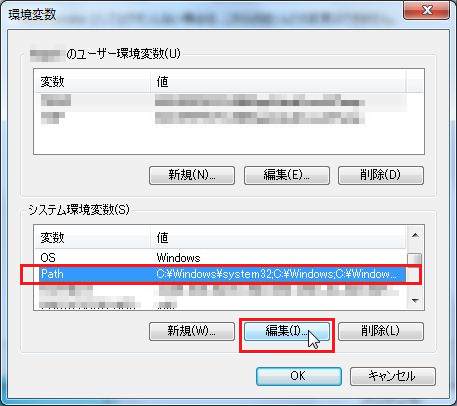This screenshot has height=406, width=457.
Task: Click the scroll up arrow in system variables list
Action: [415, 235]
